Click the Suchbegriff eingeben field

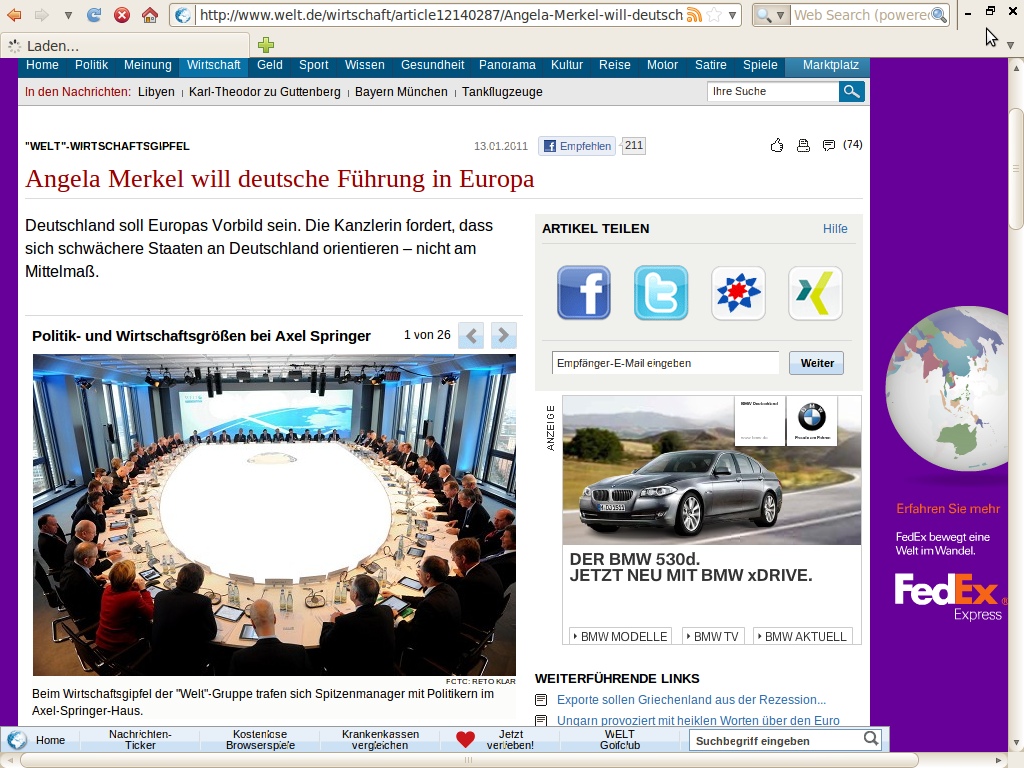(x=776, y=741)
